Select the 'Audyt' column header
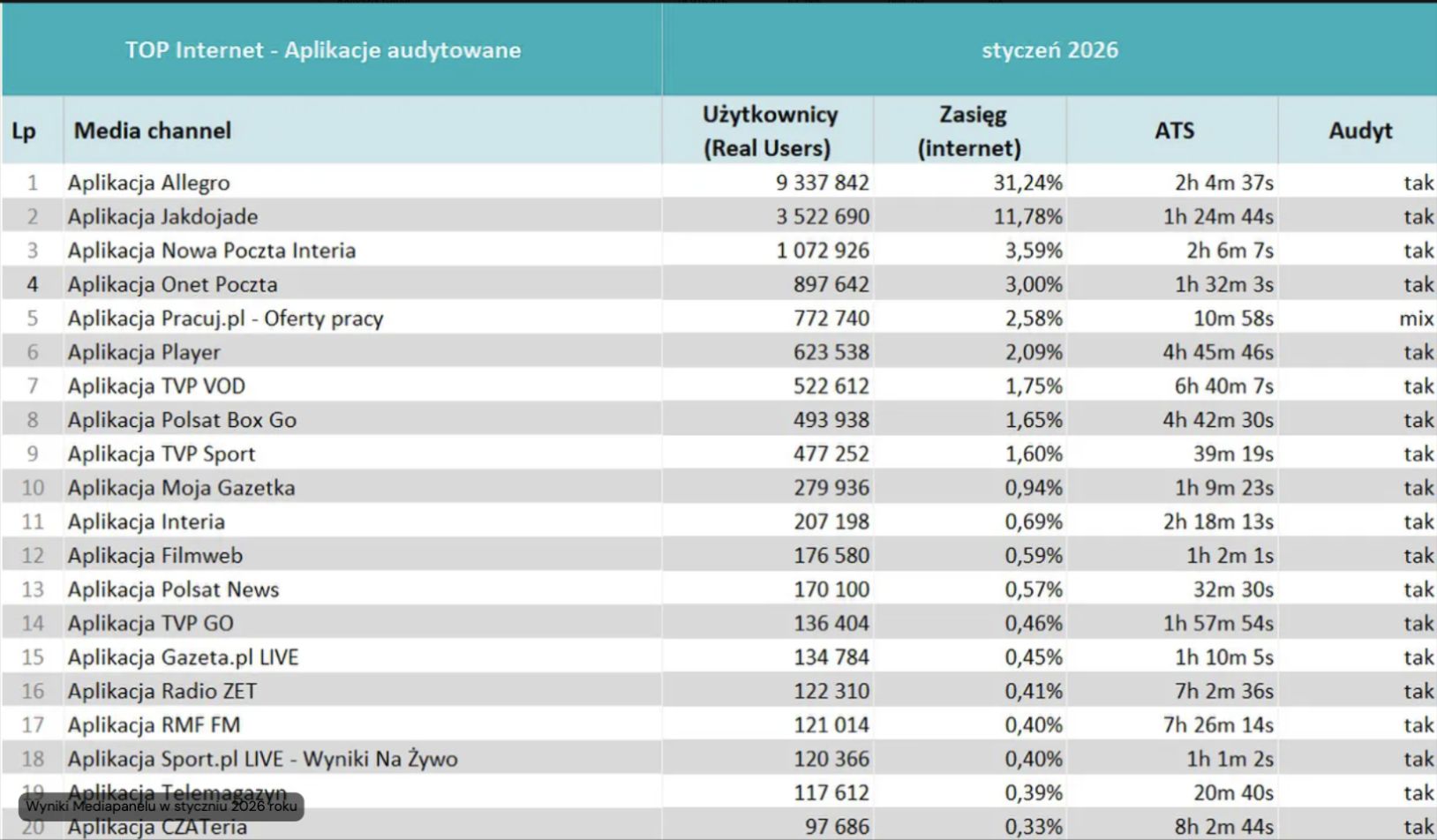 (1360, 130)
